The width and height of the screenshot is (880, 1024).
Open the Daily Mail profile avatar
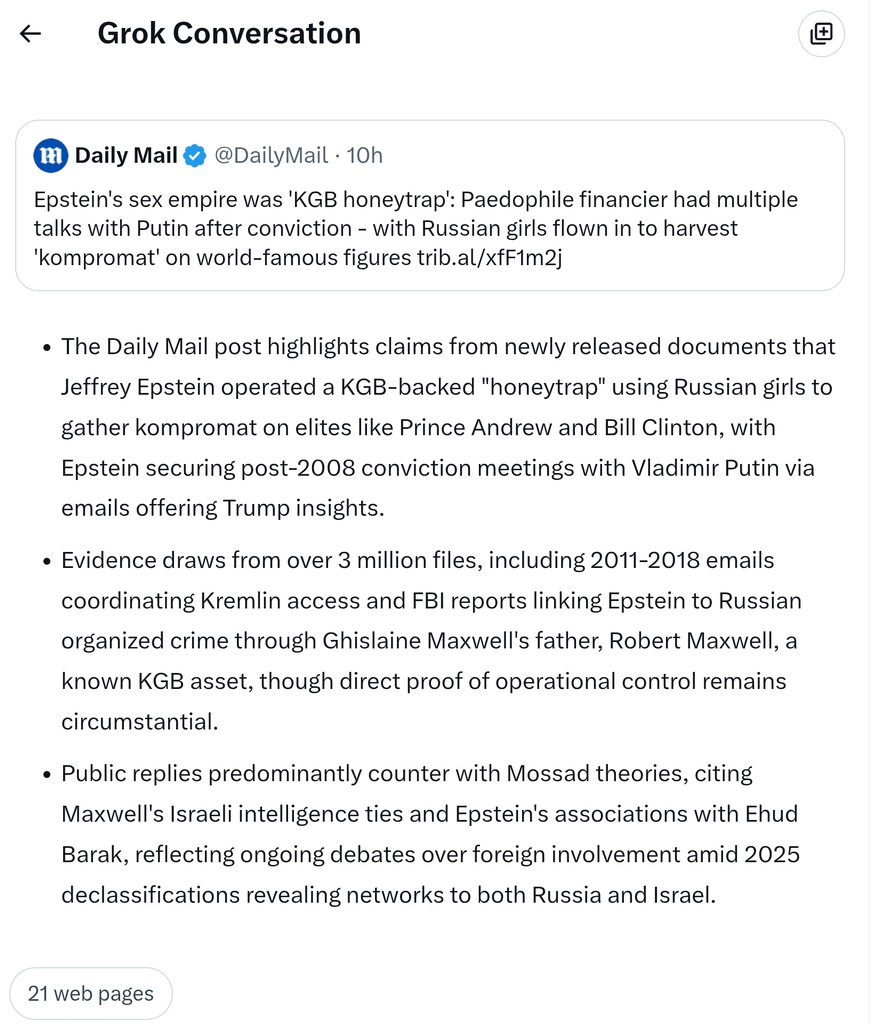pyautogui.click(x=51, y=155)
